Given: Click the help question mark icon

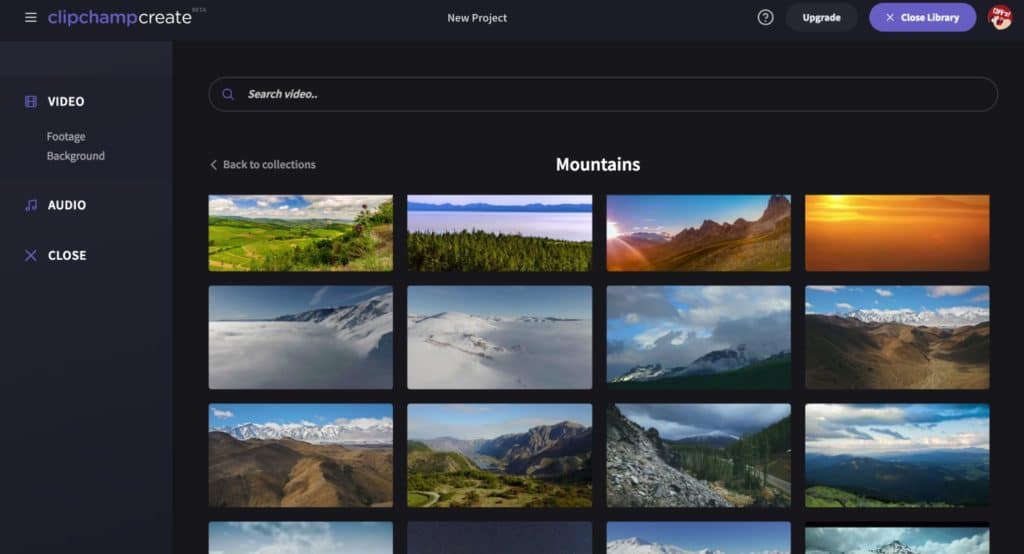Looking at the screenshot, I should [765, 17].
